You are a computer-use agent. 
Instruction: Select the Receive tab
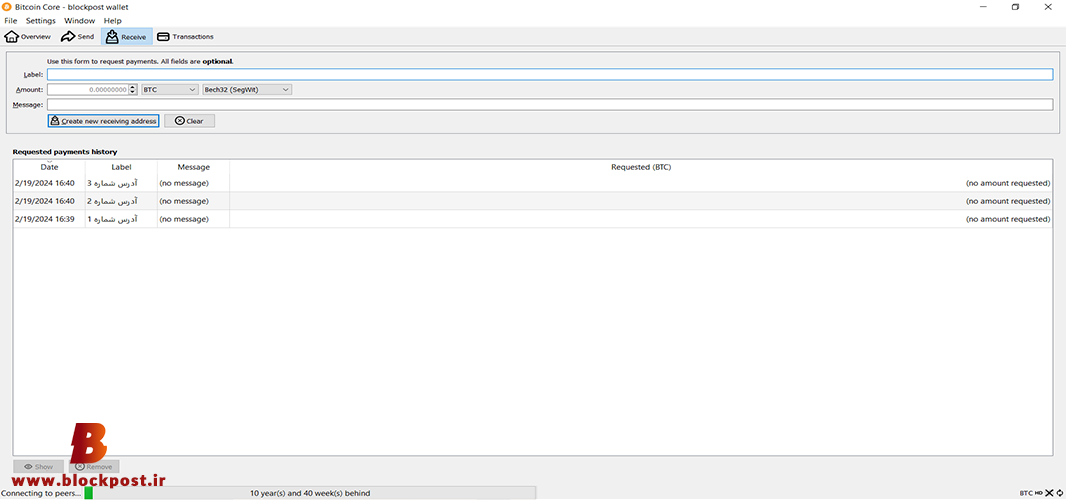126,37
